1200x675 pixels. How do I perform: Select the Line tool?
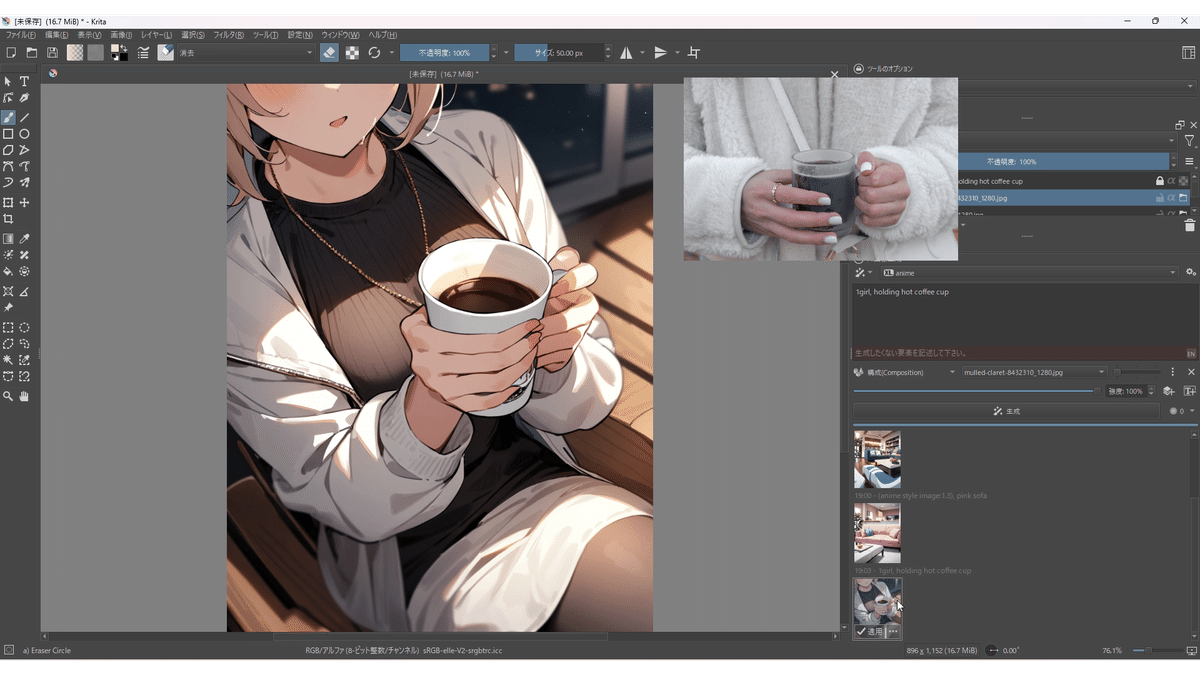(x=24, y=117)
